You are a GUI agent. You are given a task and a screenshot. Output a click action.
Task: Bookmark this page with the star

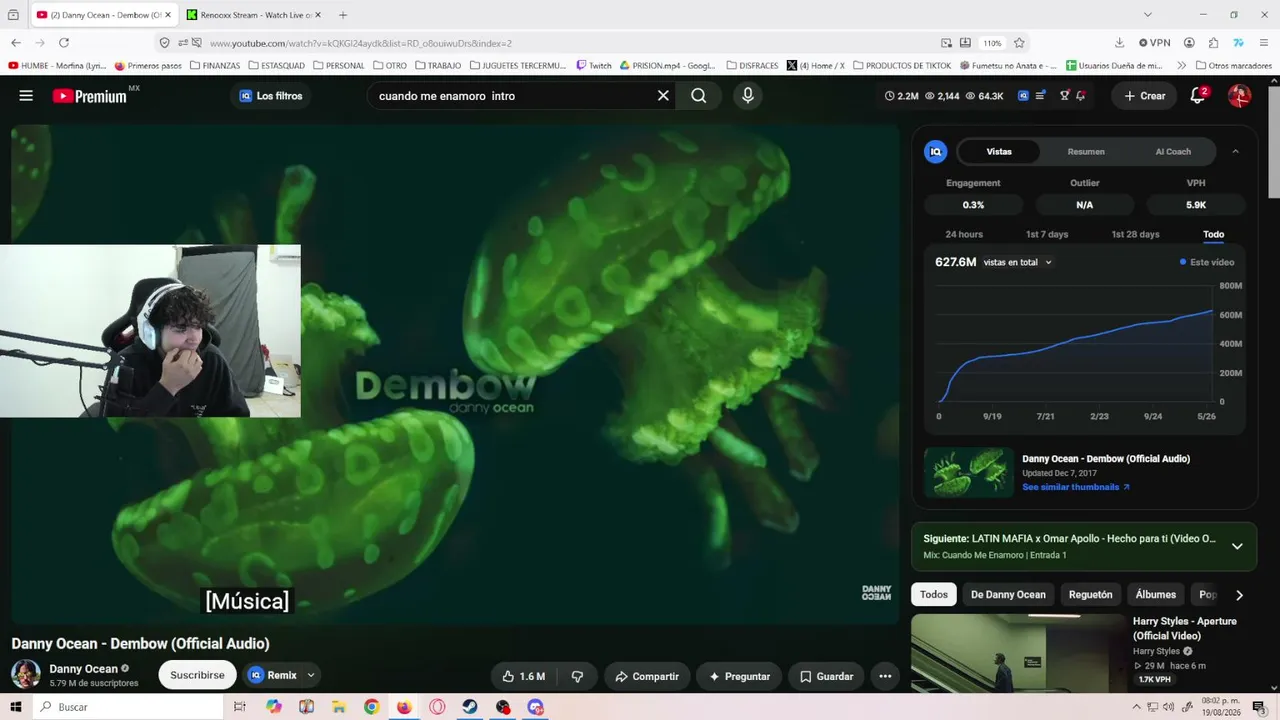(x=1019, y=43)
